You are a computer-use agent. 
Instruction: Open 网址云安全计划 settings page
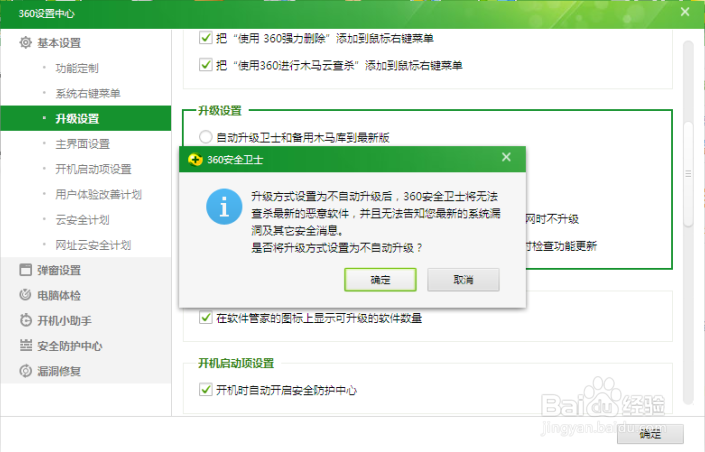pyautogui.click(x=93, y=245)
